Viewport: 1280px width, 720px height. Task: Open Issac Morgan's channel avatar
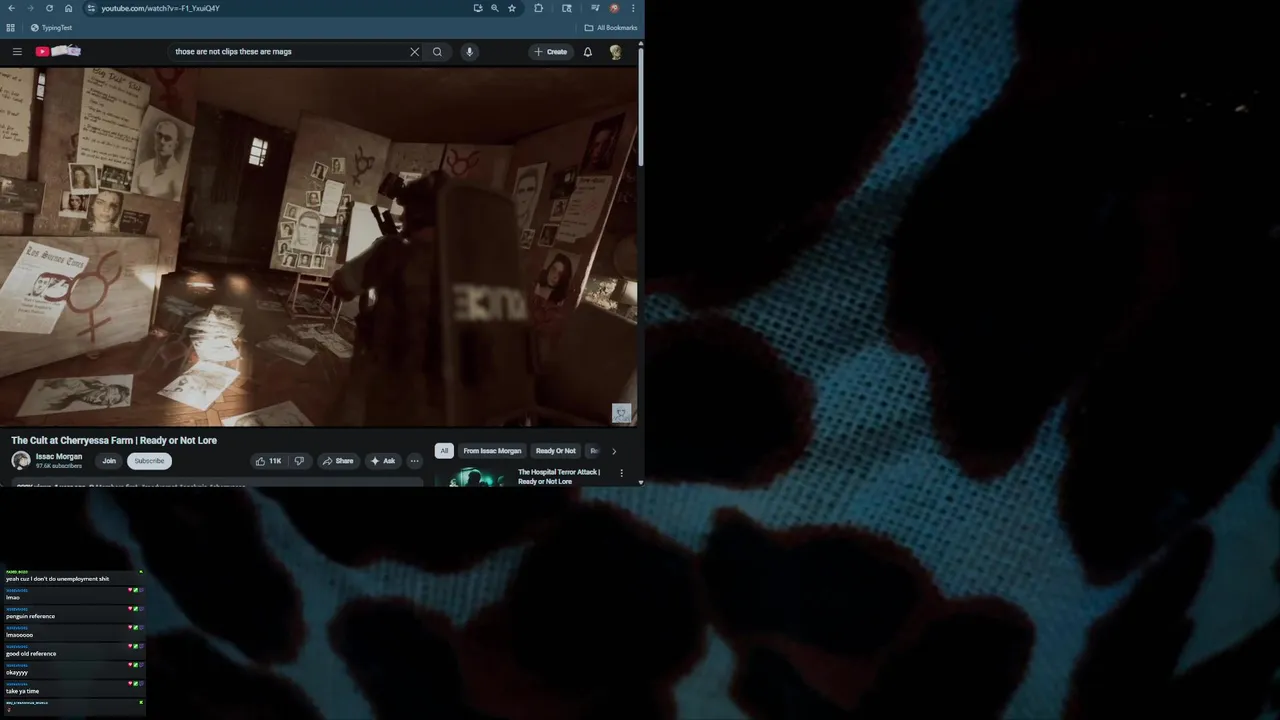(21, 461)
